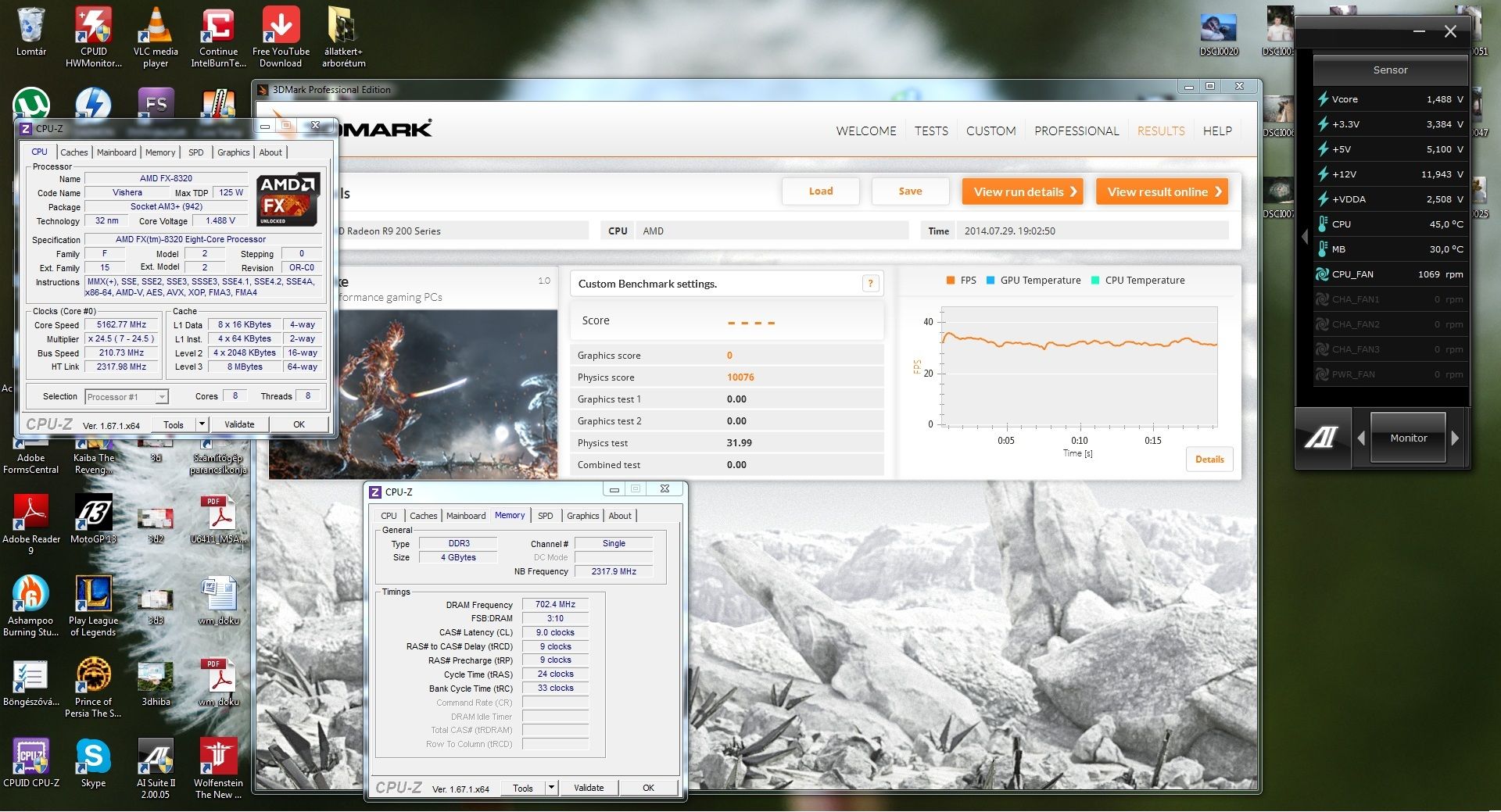Click the Tools button in the processor CPU-Z window
Viewport: 1501px width, 812px height.
coord(174,424)
